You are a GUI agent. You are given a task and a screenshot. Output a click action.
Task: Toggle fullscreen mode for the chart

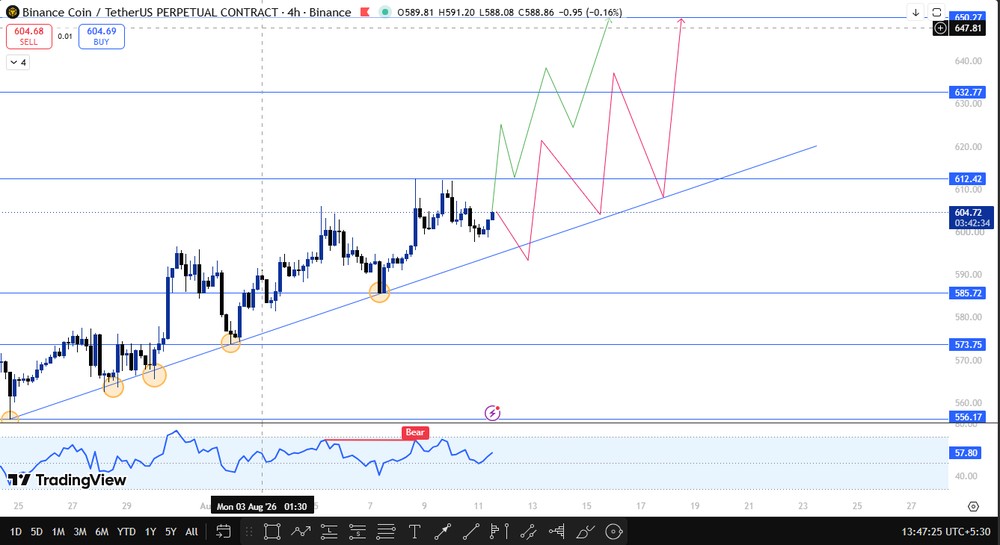(x=936, y=12)
